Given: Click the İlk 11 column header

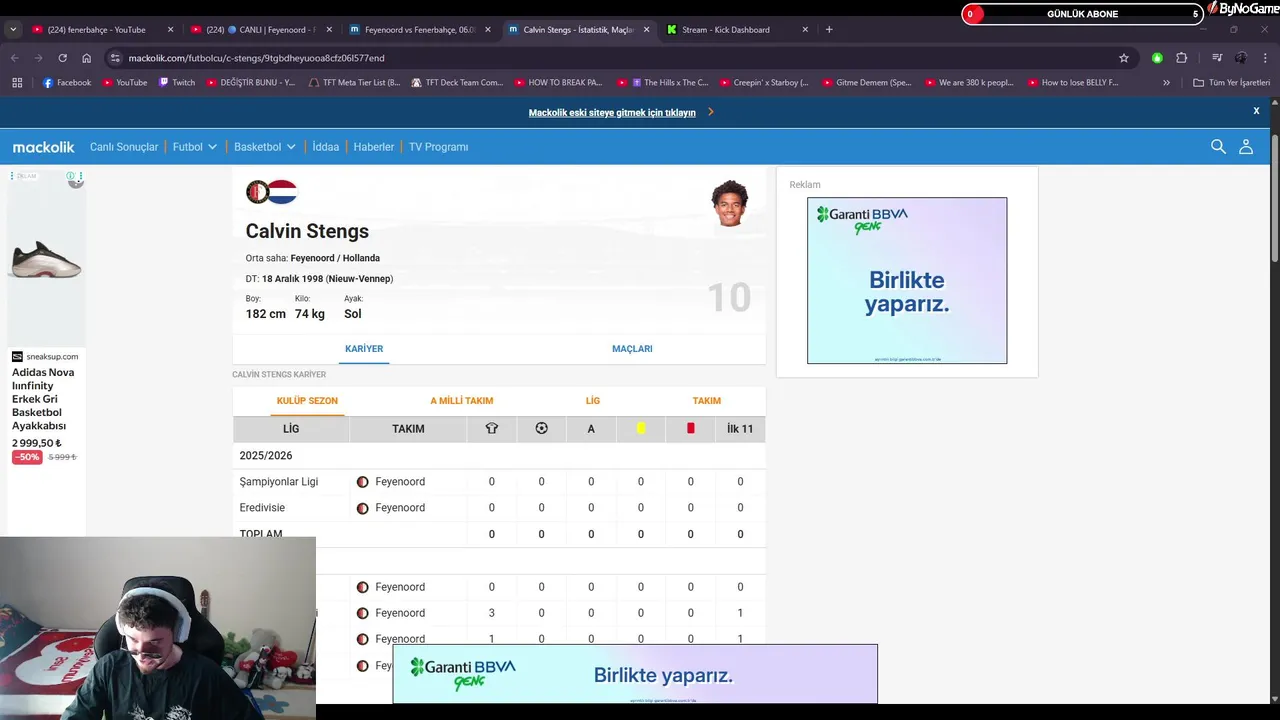Looking at the screenshot, I should coord(740,428).
